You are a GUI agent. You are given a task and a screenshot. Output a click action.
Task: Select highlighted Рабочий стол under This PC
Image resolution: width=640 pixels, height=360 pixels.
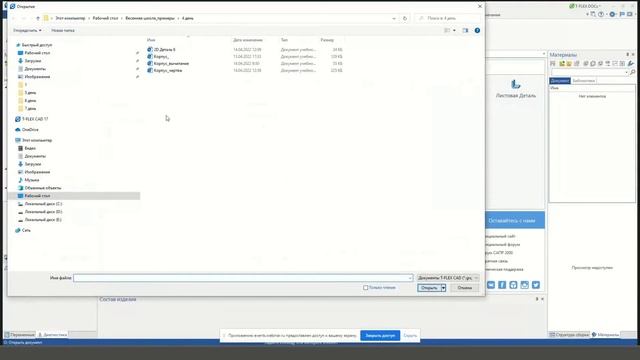click(x=74, y=196)
